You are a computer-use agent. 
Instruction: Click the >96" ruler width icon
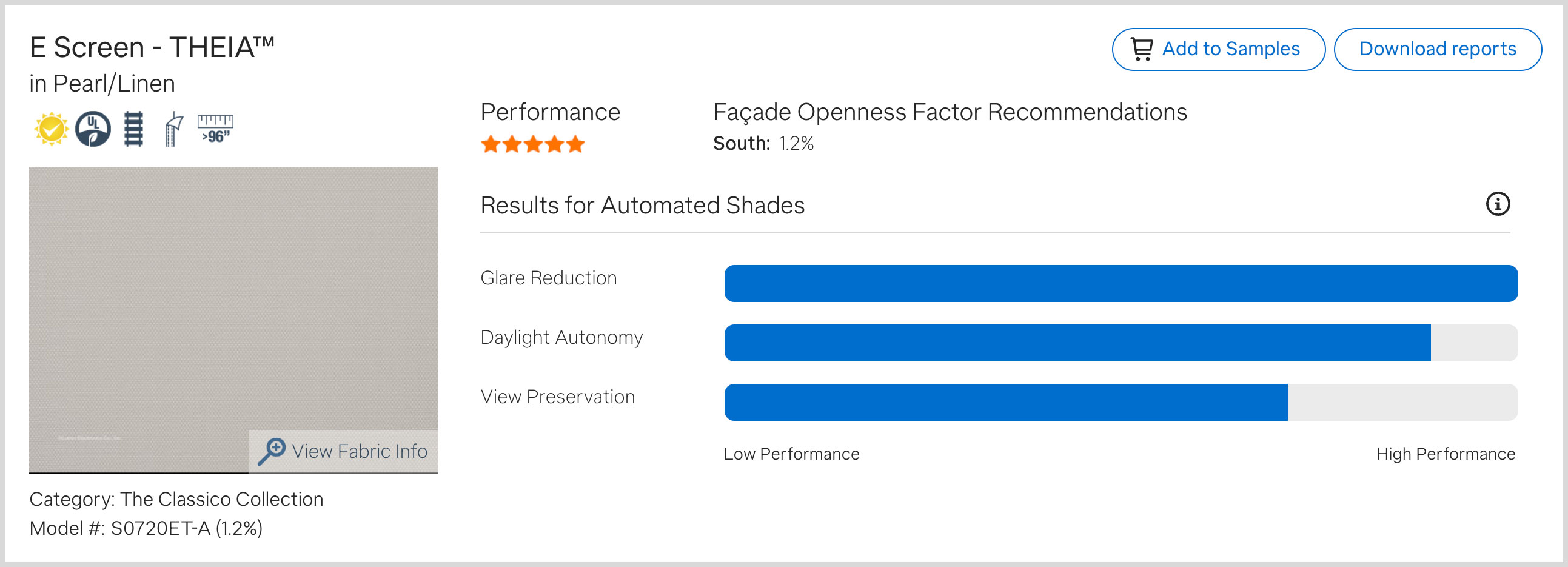point(215,129)
